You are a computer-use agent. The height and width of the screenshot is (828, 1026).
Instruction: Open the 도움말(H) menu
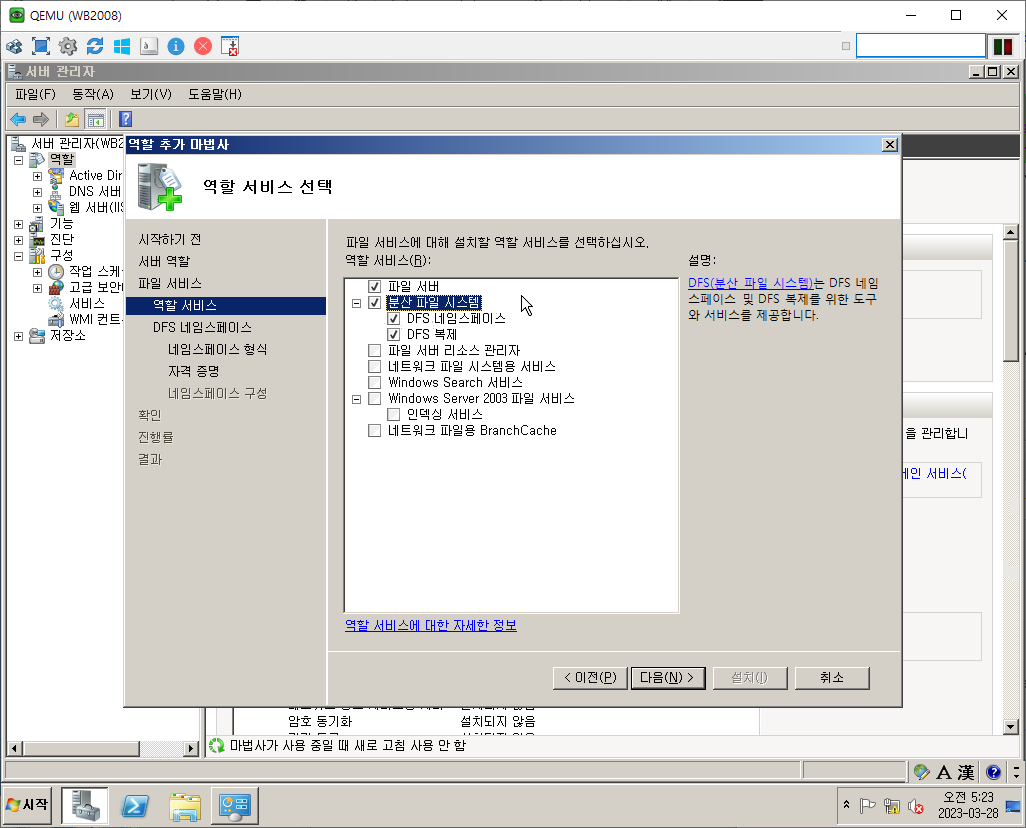(215, 94)
